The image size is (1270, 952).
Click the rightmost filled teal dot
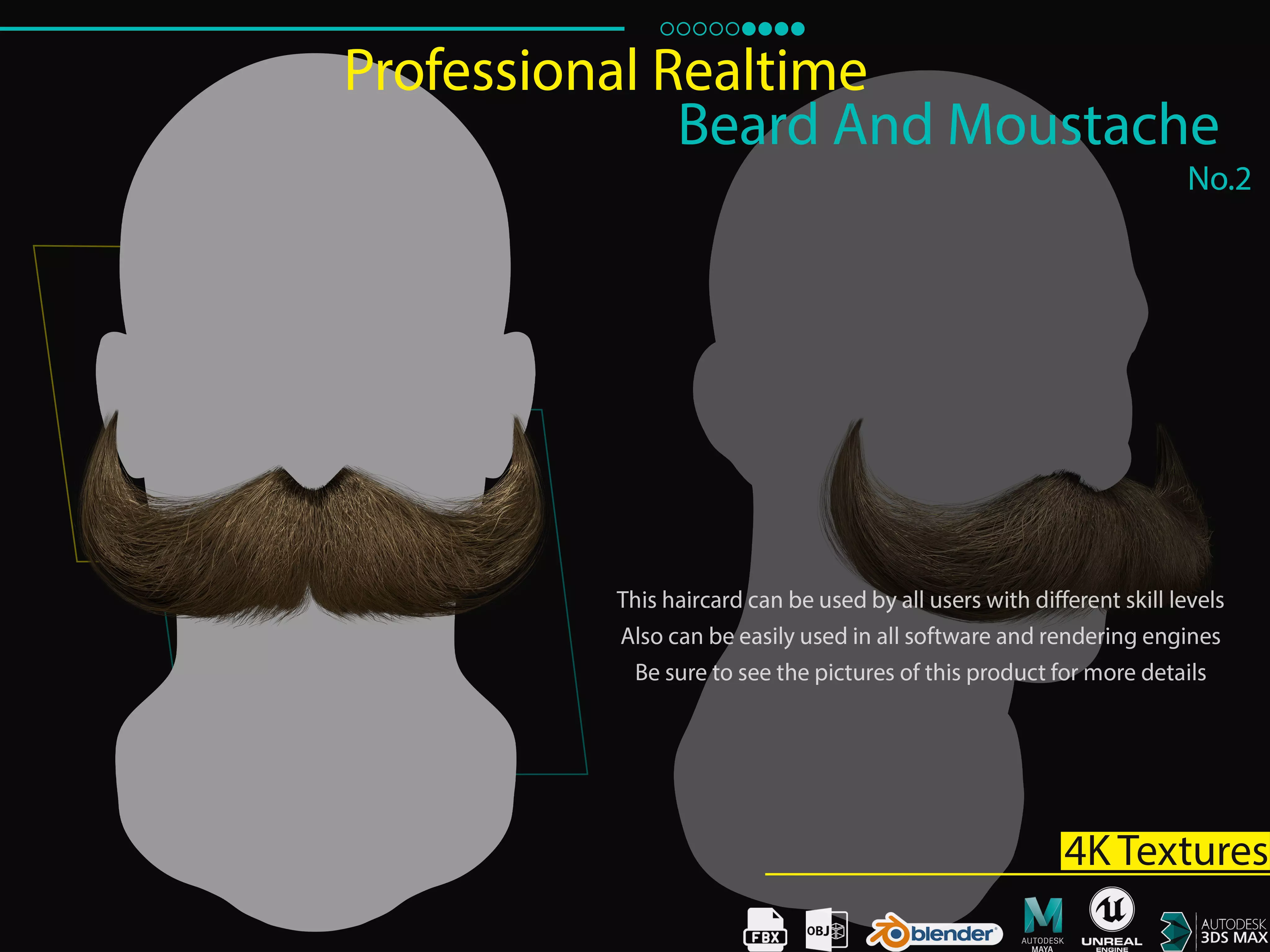click(798, 29)
